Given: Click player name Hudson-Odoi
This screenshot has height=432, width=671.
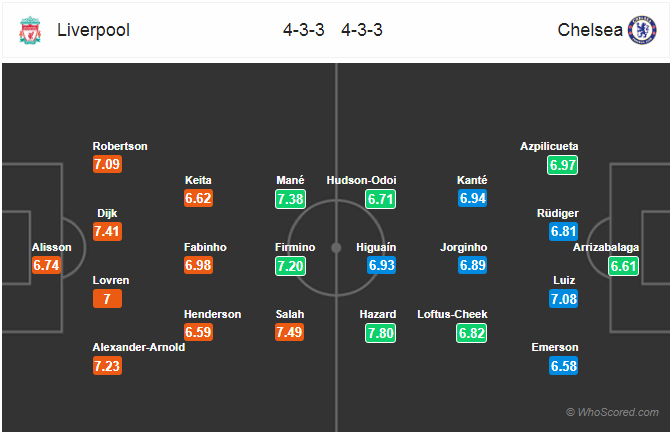Looking at the screenshot, I should (361, 180).
